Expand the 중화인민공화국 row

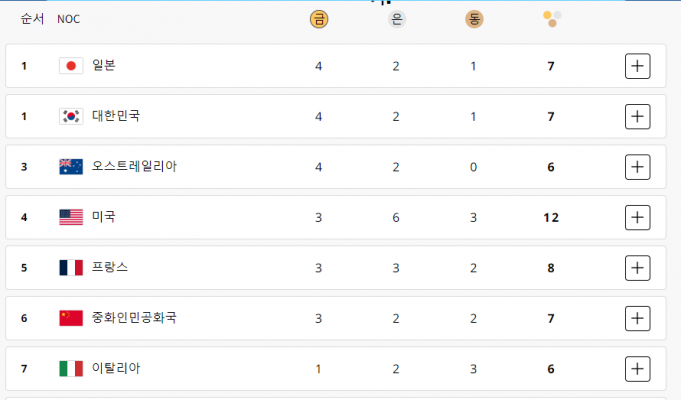[x=637, y=318]
